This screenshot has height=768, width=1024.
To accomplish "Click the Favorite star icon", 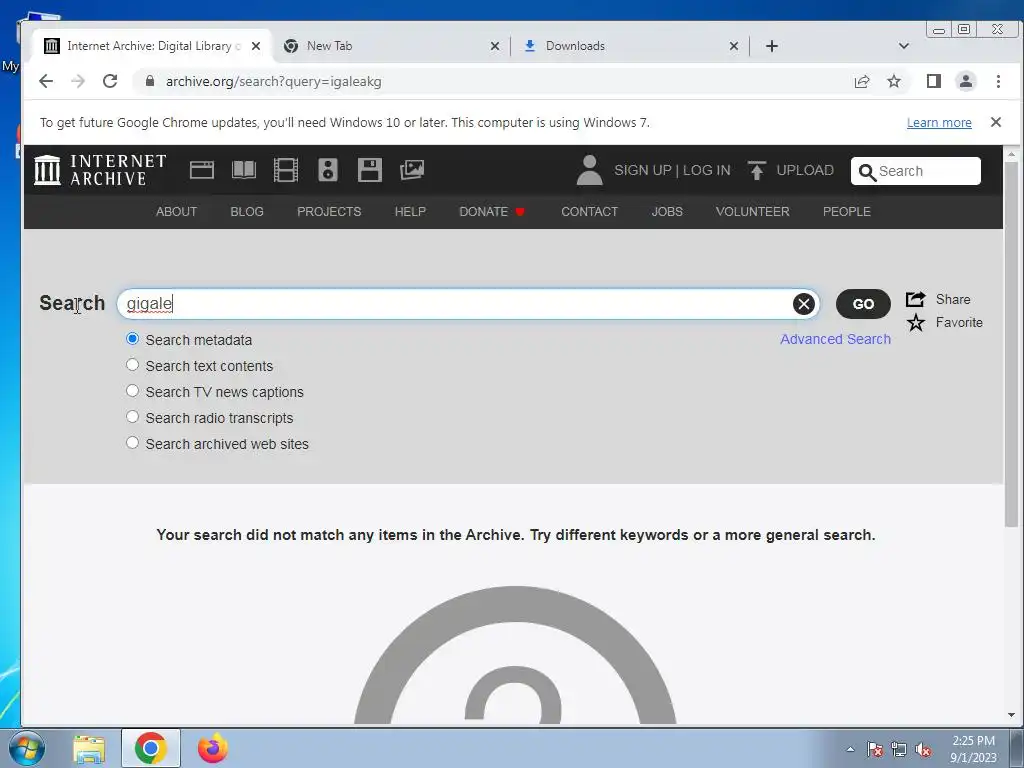I will click(x=916, y=323).
